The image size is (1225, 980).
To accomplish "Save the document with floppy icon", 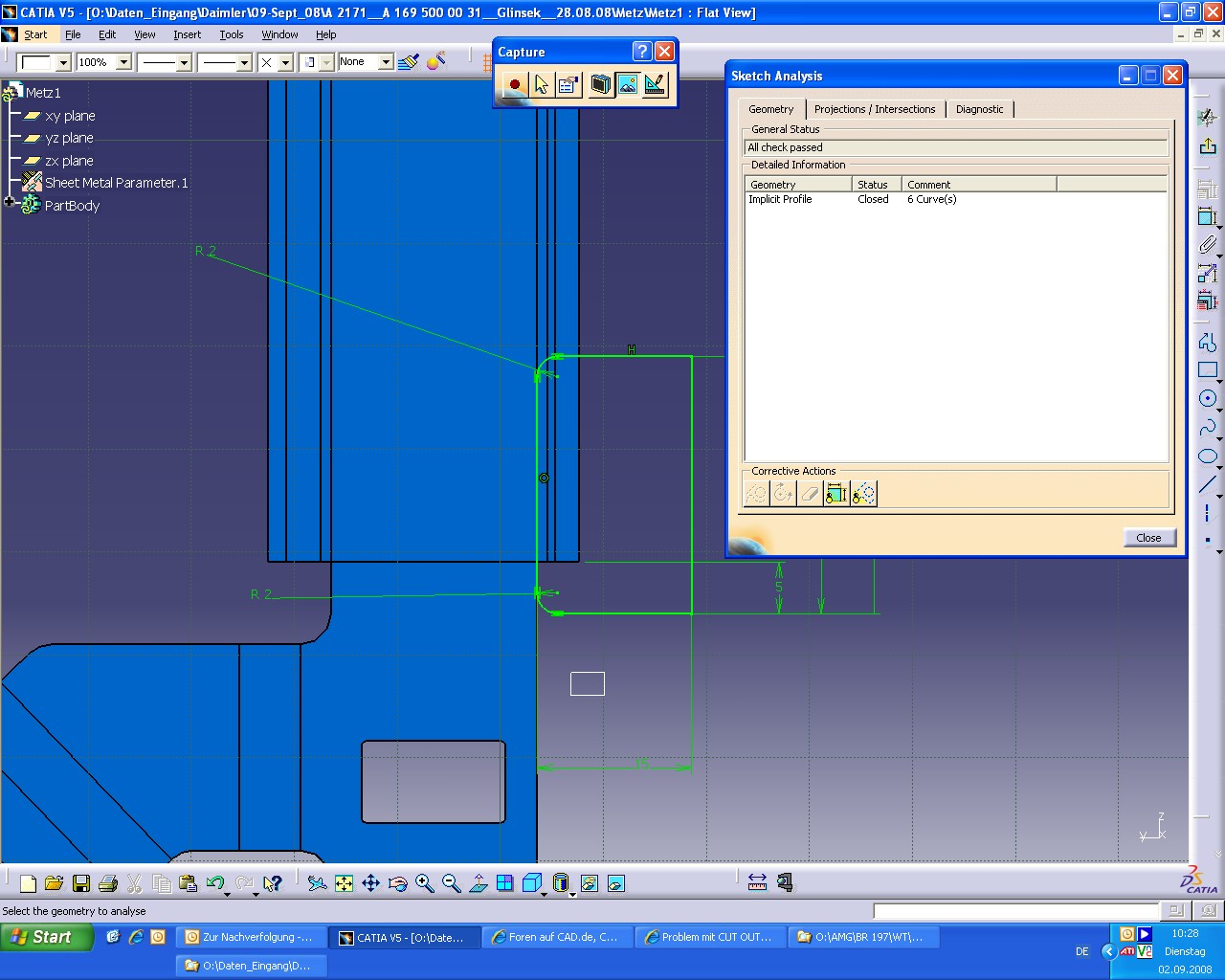I will point(81,883).
